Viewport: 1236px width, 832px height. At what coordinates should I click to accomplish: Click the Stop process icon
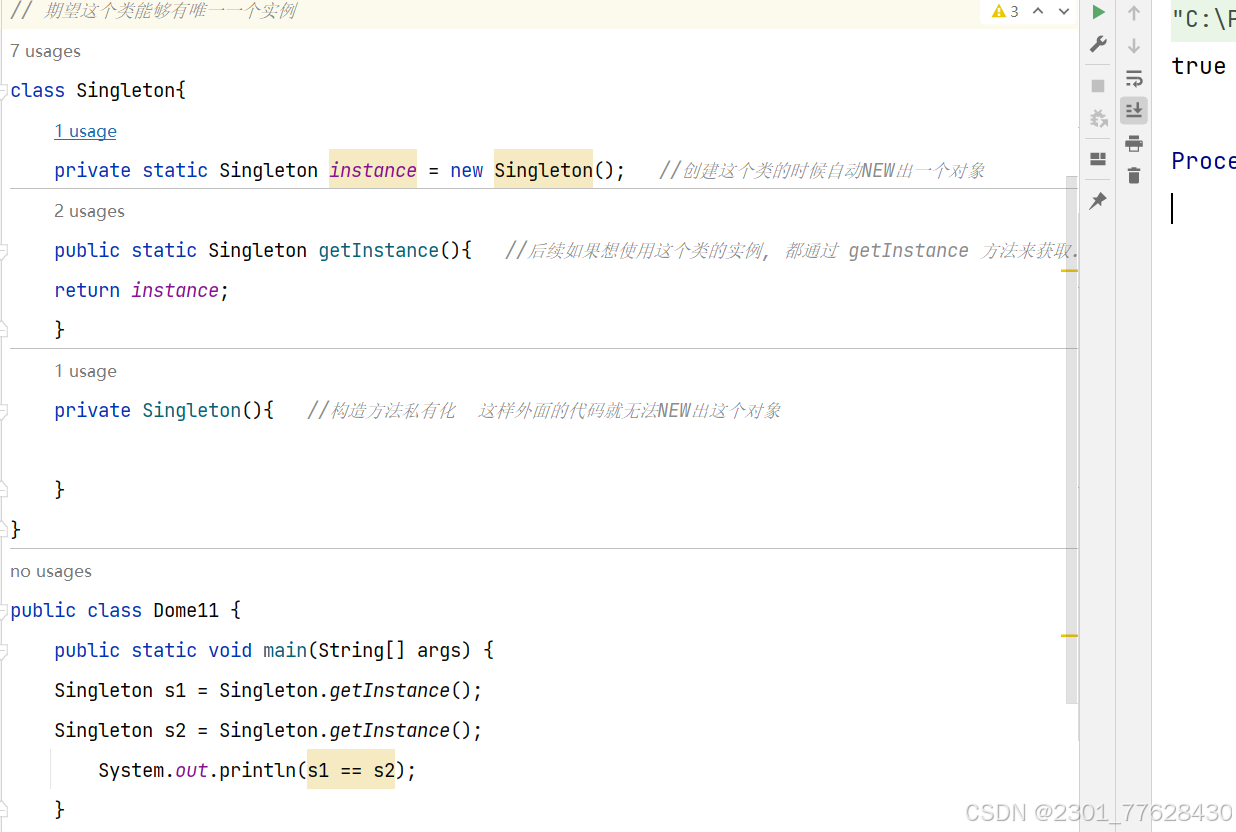coord(1097,86)
